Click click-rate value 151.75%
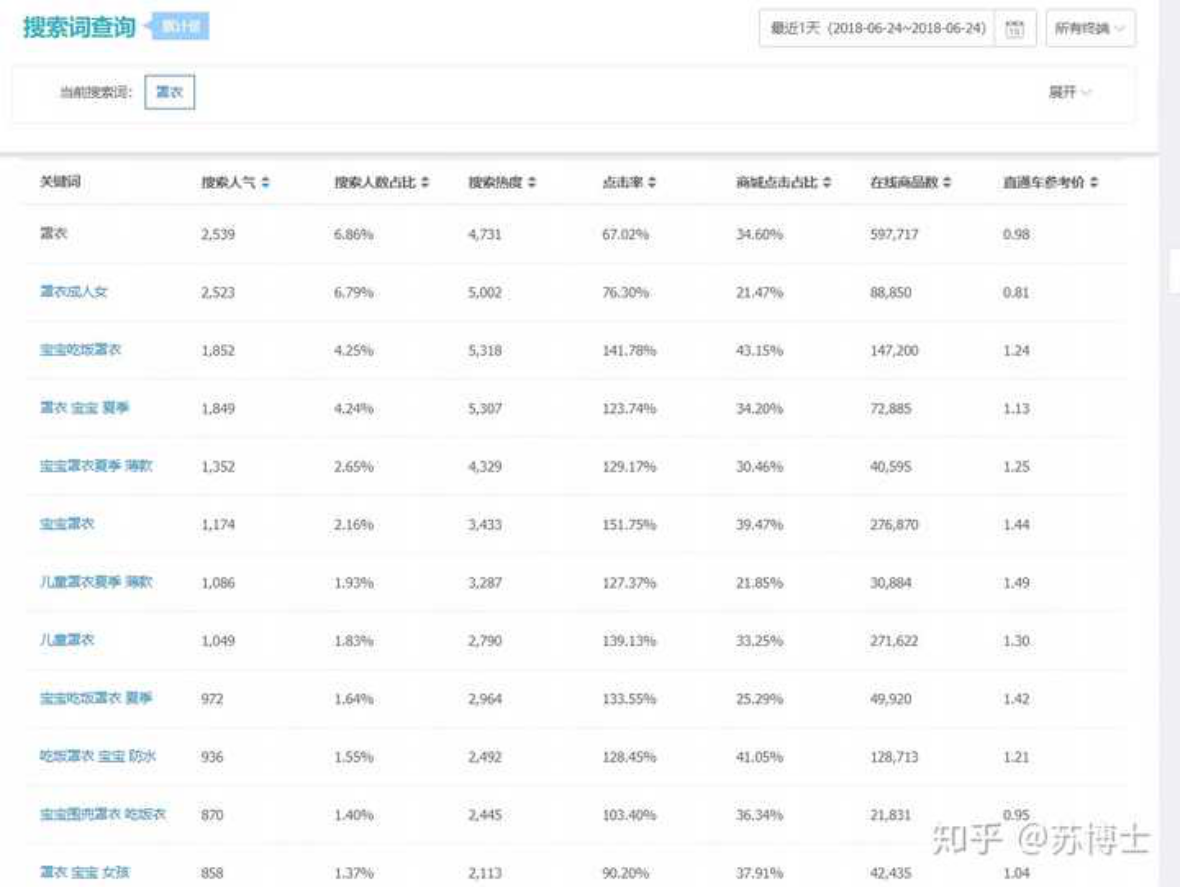This screenshot has width=1180, height=887. 629,524
